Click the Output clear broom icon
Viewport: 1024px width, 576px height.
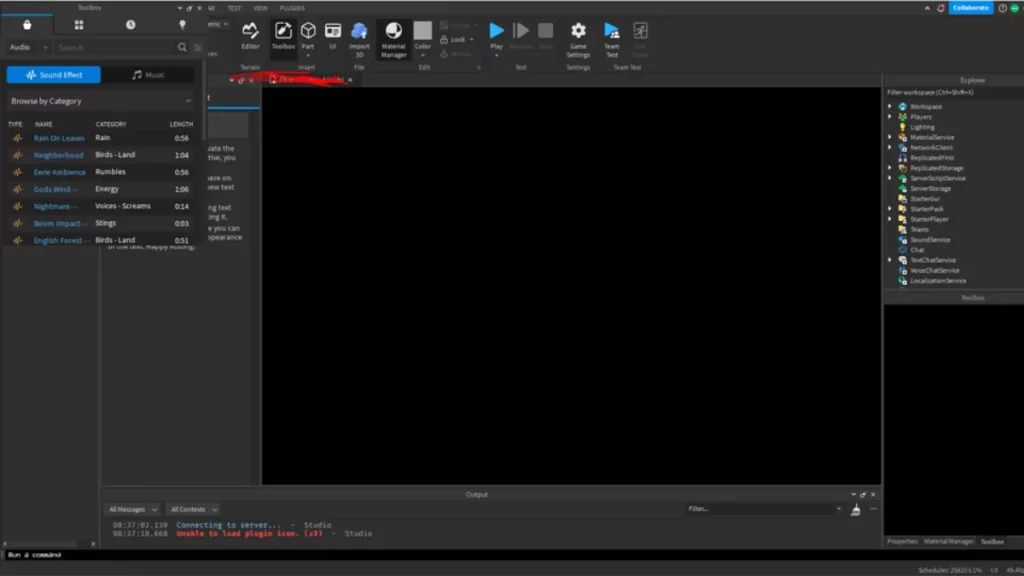[x=856, y=509]
